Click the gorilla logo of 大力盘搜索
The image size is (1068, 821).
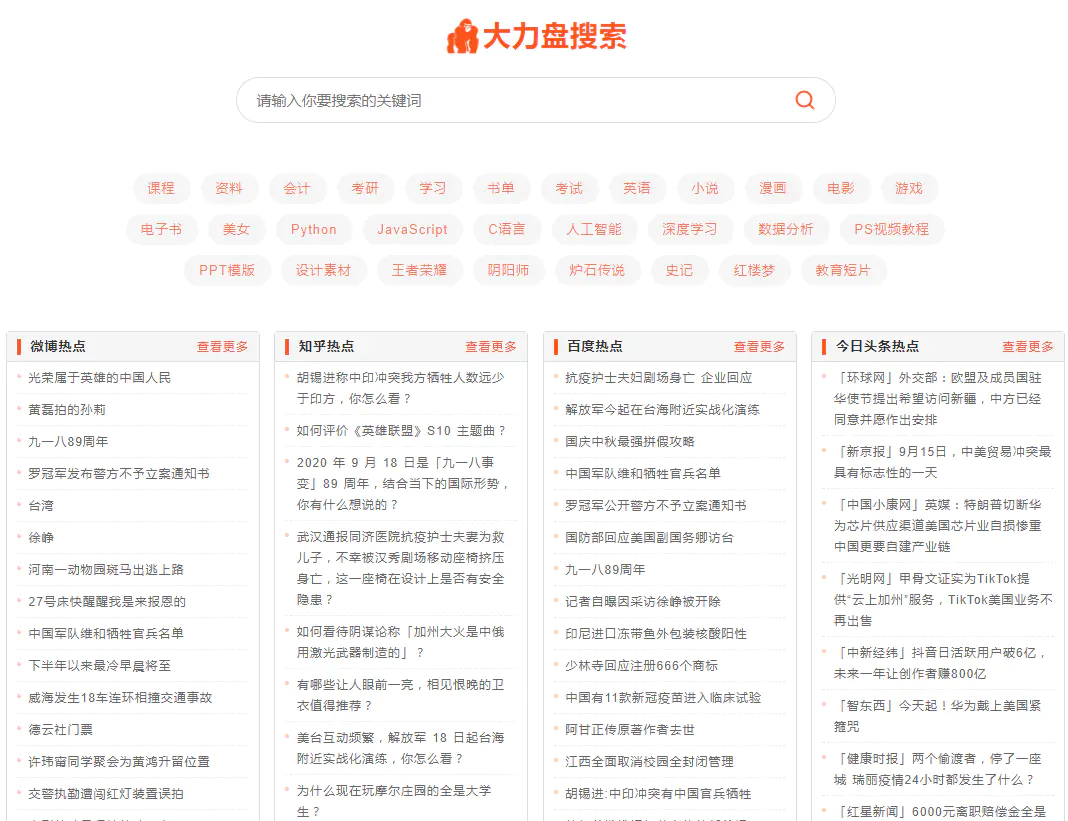click(462, 36)
